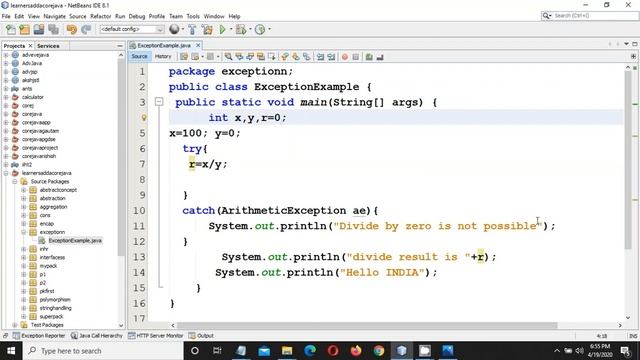
Task: Run the project with green play icon
Action: click(x=222, y=29)
